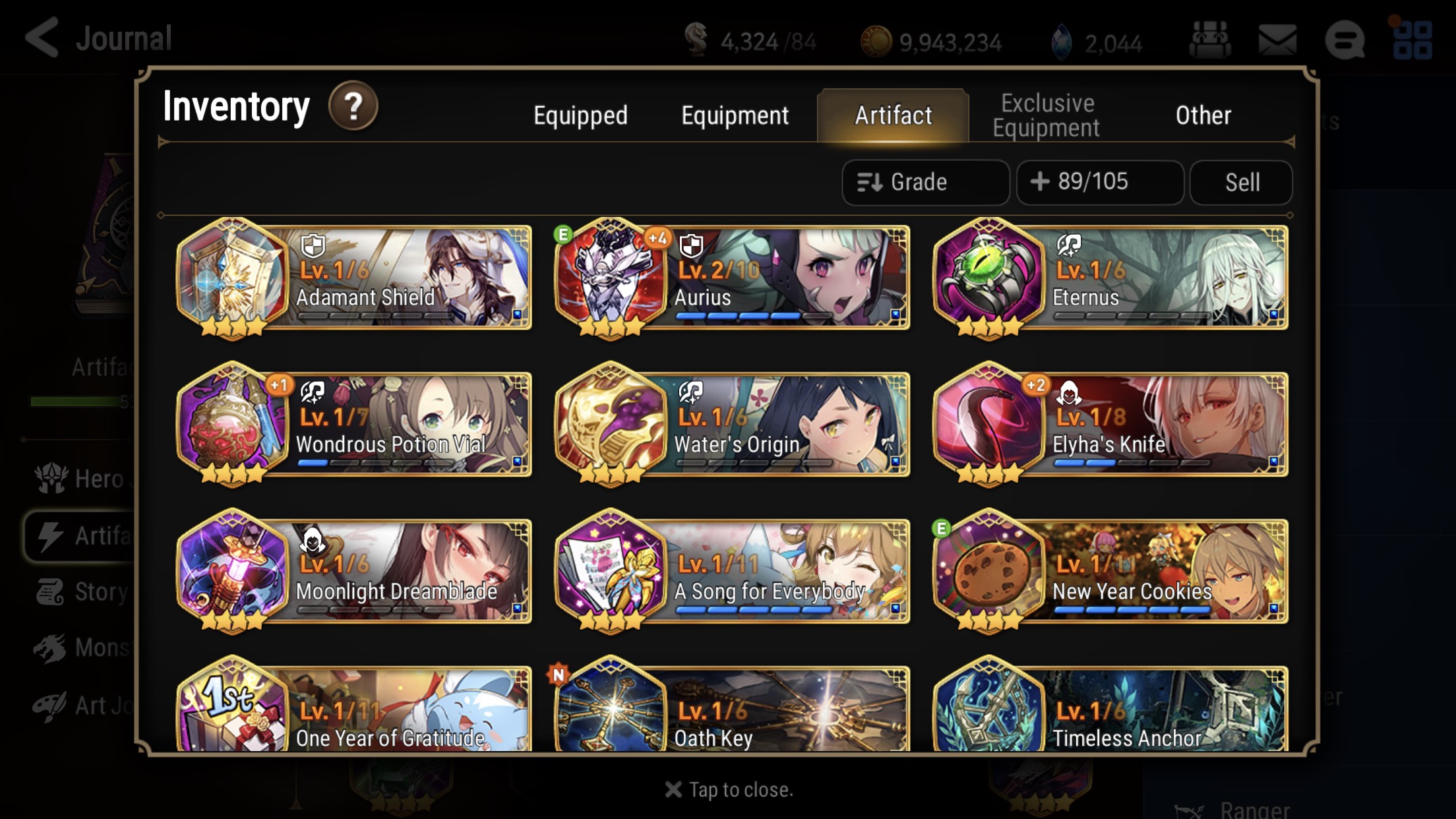The height and width of the screenshot is (819, 1456).
Task: Select the Elyha's Knife artifact card
Action: pos(1110,425)
